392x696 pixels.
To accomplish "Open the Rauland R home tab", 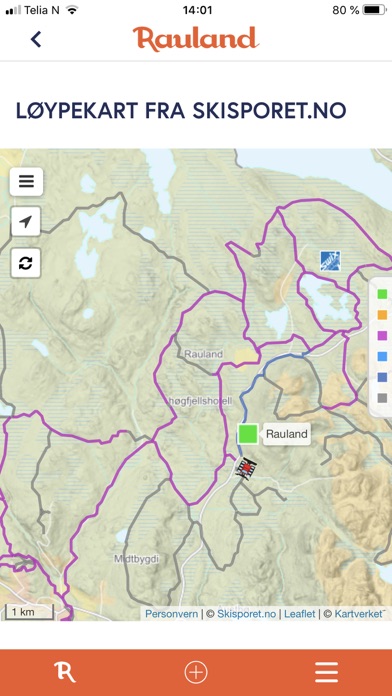I will pyautogui.click(x=65, y=672).
